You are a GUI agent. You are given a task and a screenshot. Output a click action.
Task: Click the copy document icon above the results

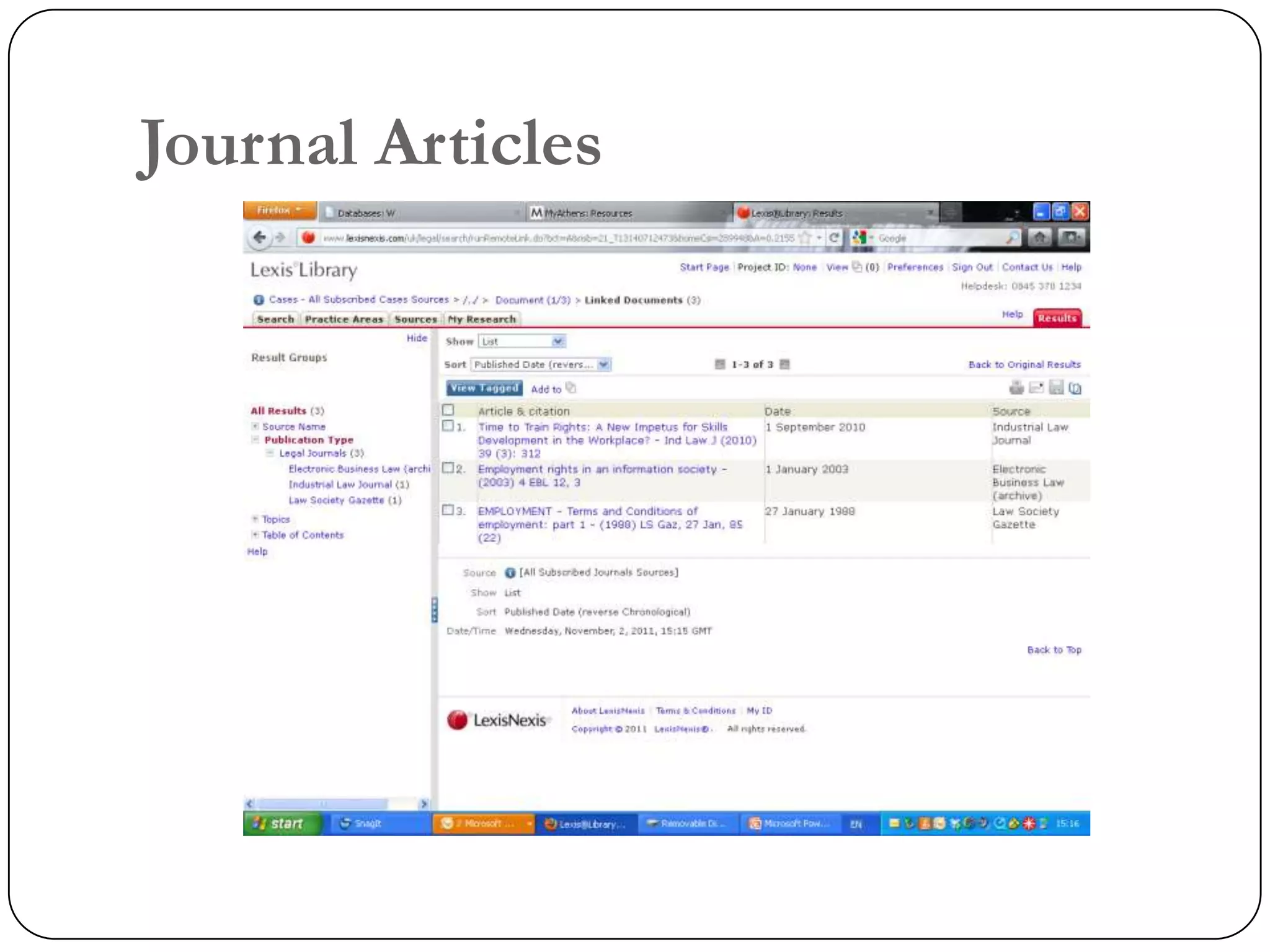(1075, 389)
